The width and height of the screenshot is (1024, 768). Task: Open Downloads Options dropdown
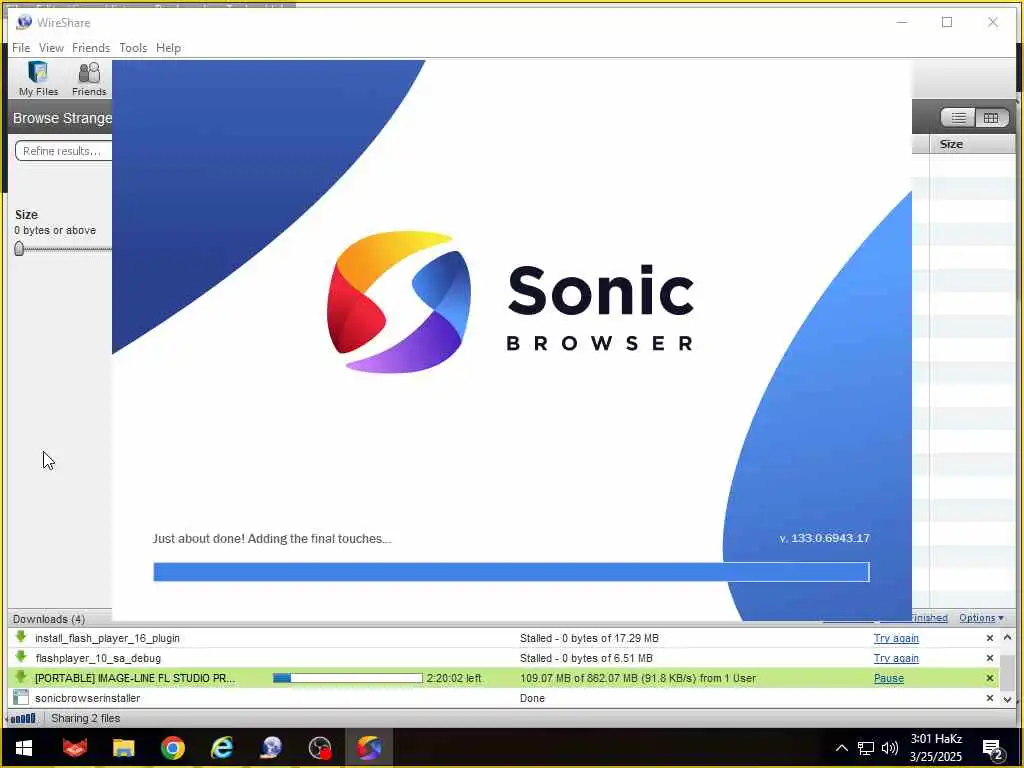981,618
